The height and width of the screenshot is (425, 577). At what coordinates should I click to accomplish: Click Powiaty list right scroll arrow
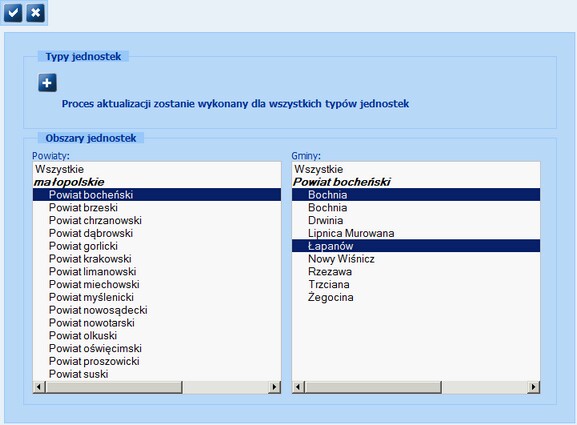(x=275, y=387)
